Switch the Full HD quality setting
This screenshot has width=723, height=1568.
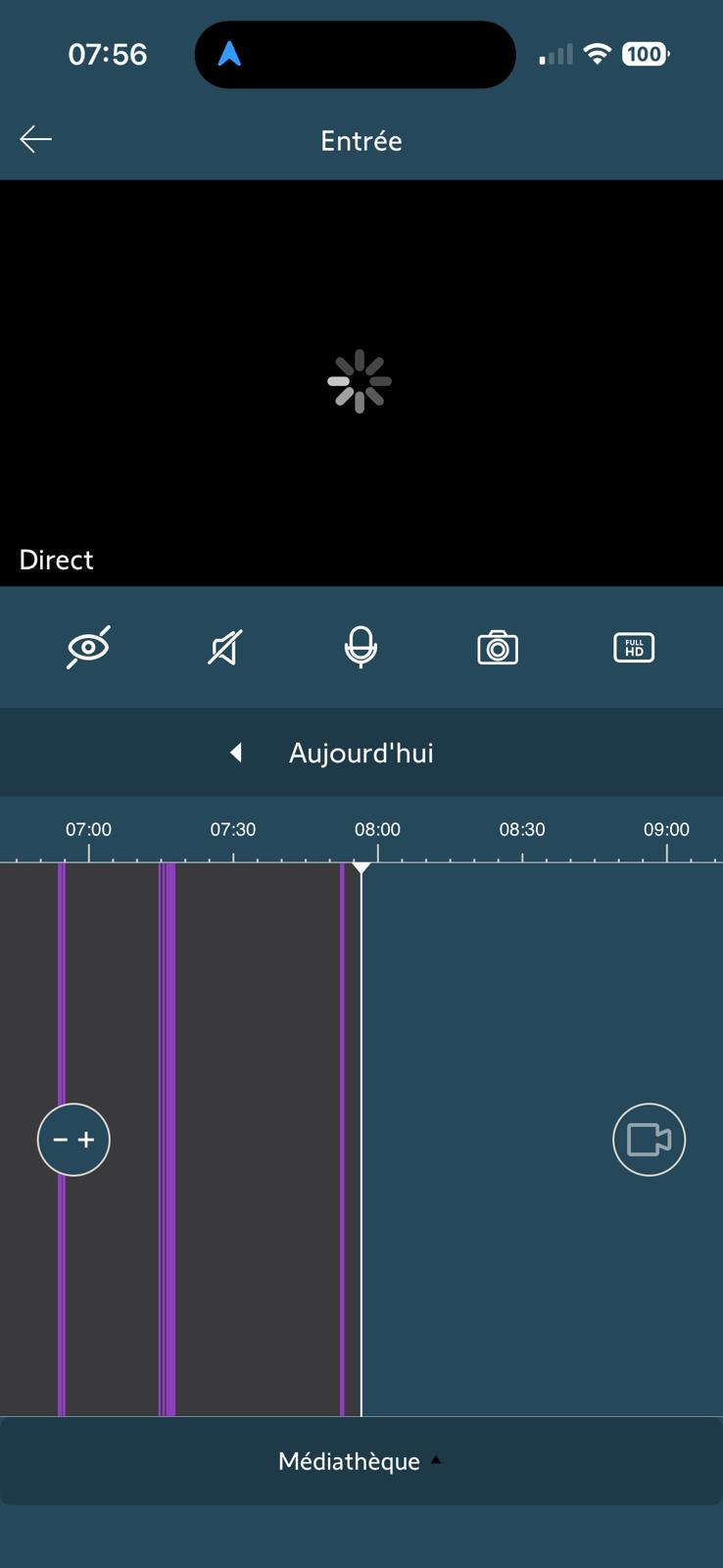[634, 648]
